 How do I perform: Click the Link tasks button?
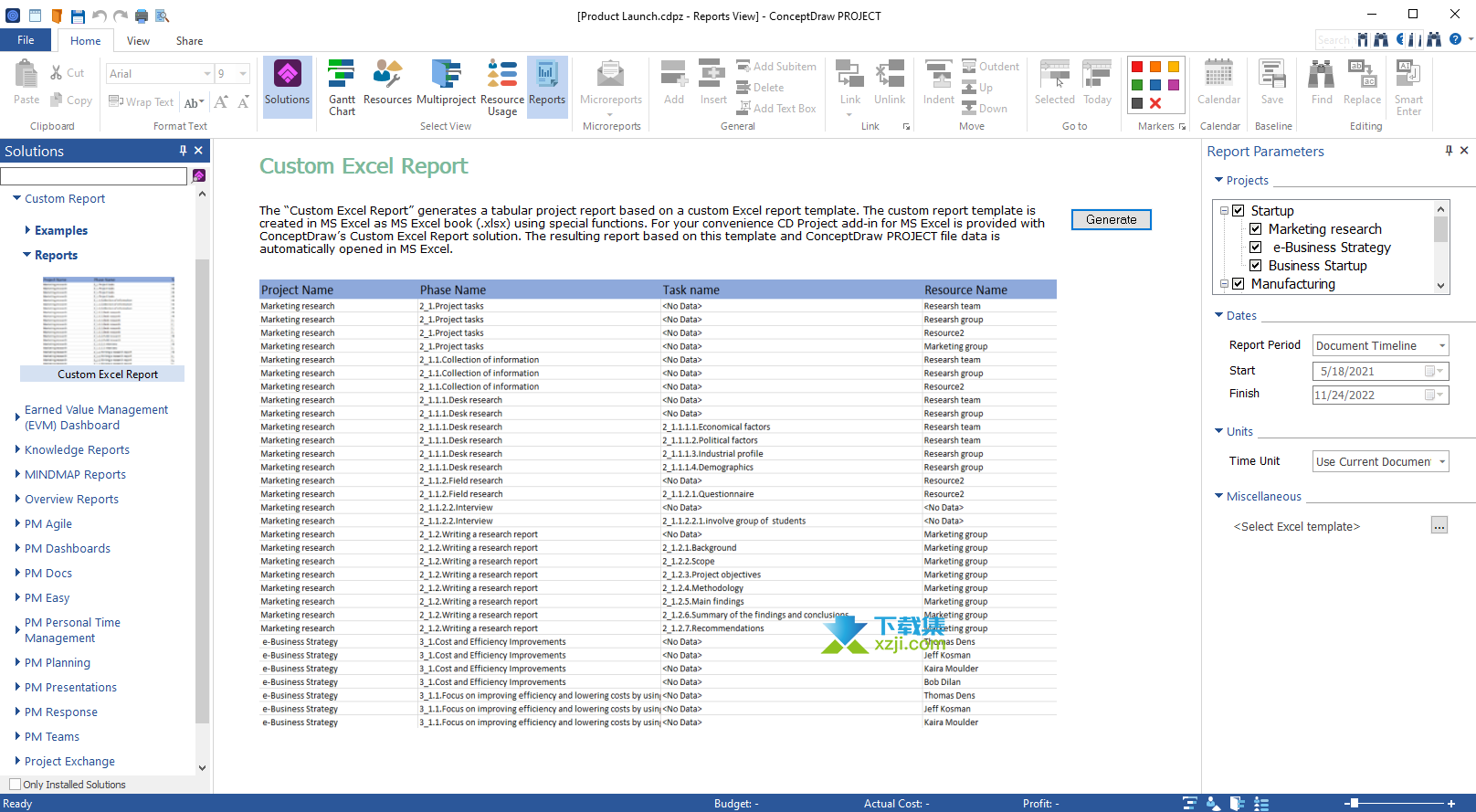click(x=850, y=87)
